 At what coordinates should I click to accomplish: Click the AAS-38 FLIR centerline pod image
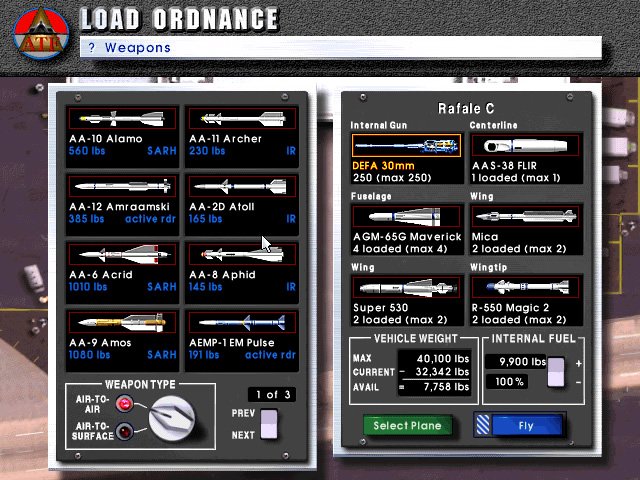(x=526, y=145)
